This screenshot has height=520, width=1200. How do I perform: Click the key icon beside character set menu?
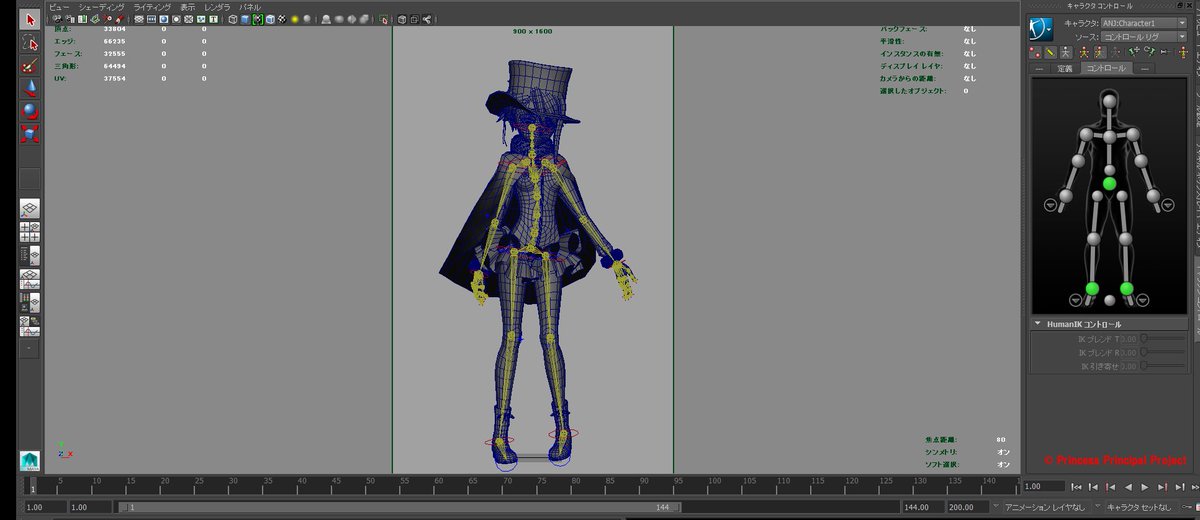1186,507
